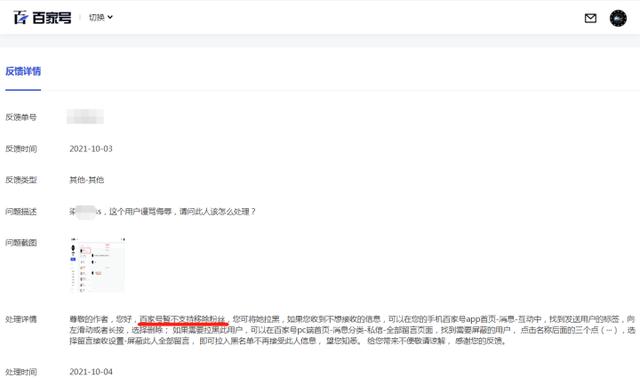Click the 反馈单号 label
The height and width of the screenshot is (386, 640).
[x=21, y=117]
